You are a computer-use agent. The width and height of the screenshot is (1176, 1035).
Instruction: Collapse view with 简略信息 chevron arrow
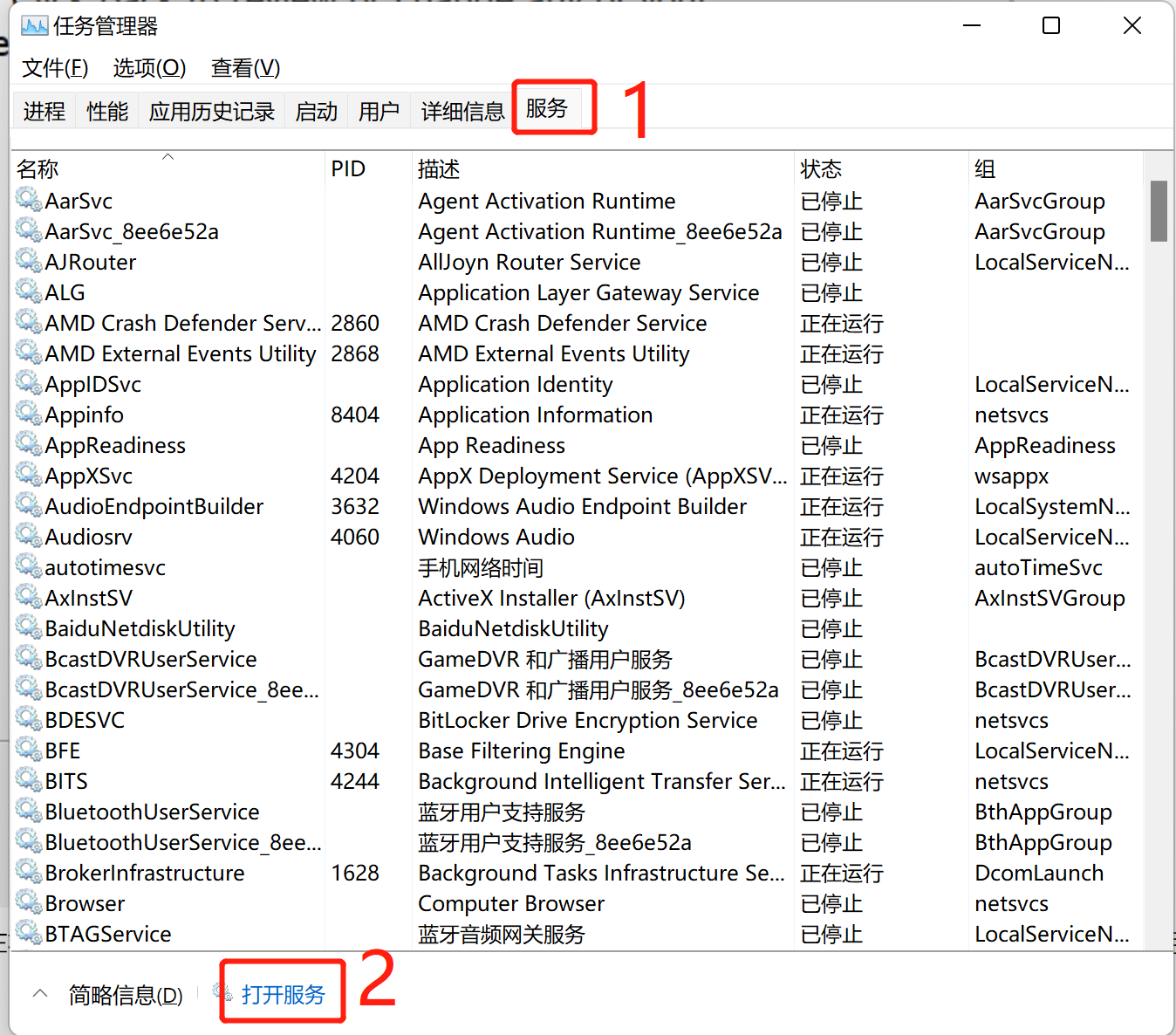(40, 993)
